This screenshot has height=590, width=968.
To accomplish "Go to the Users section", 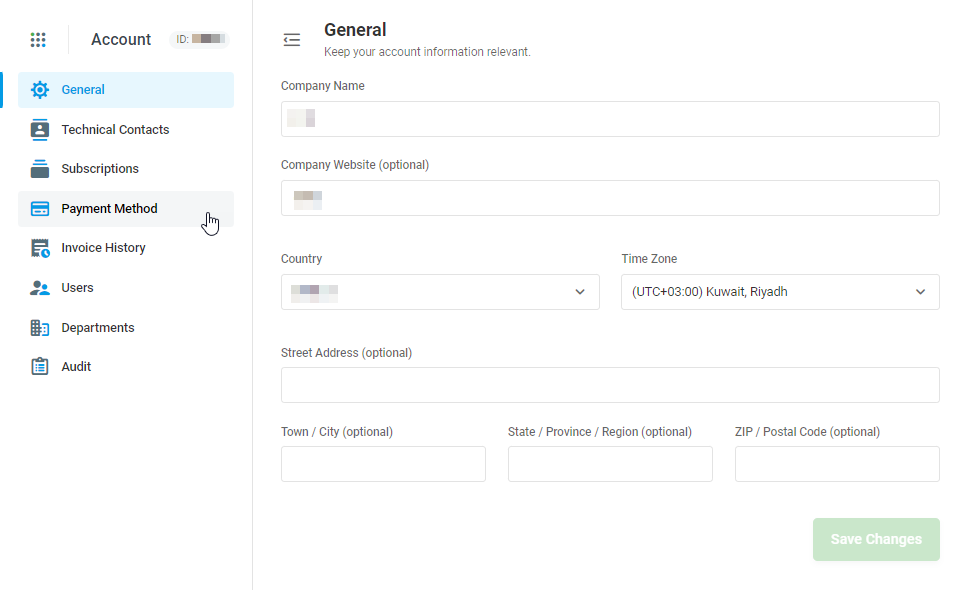I will pyautogui.click(x=77, y=288).
